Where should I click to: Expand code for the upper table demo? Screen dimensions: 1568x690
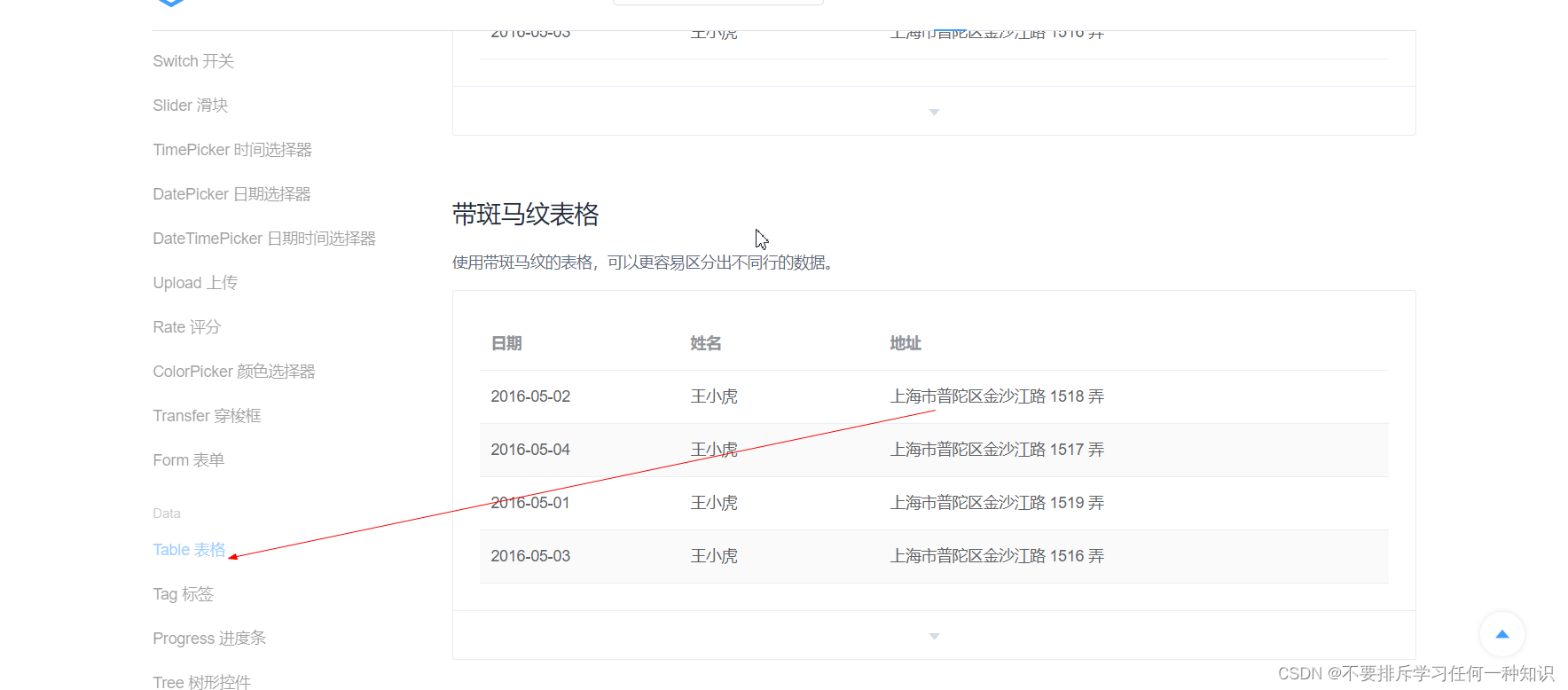click(934, 112)
